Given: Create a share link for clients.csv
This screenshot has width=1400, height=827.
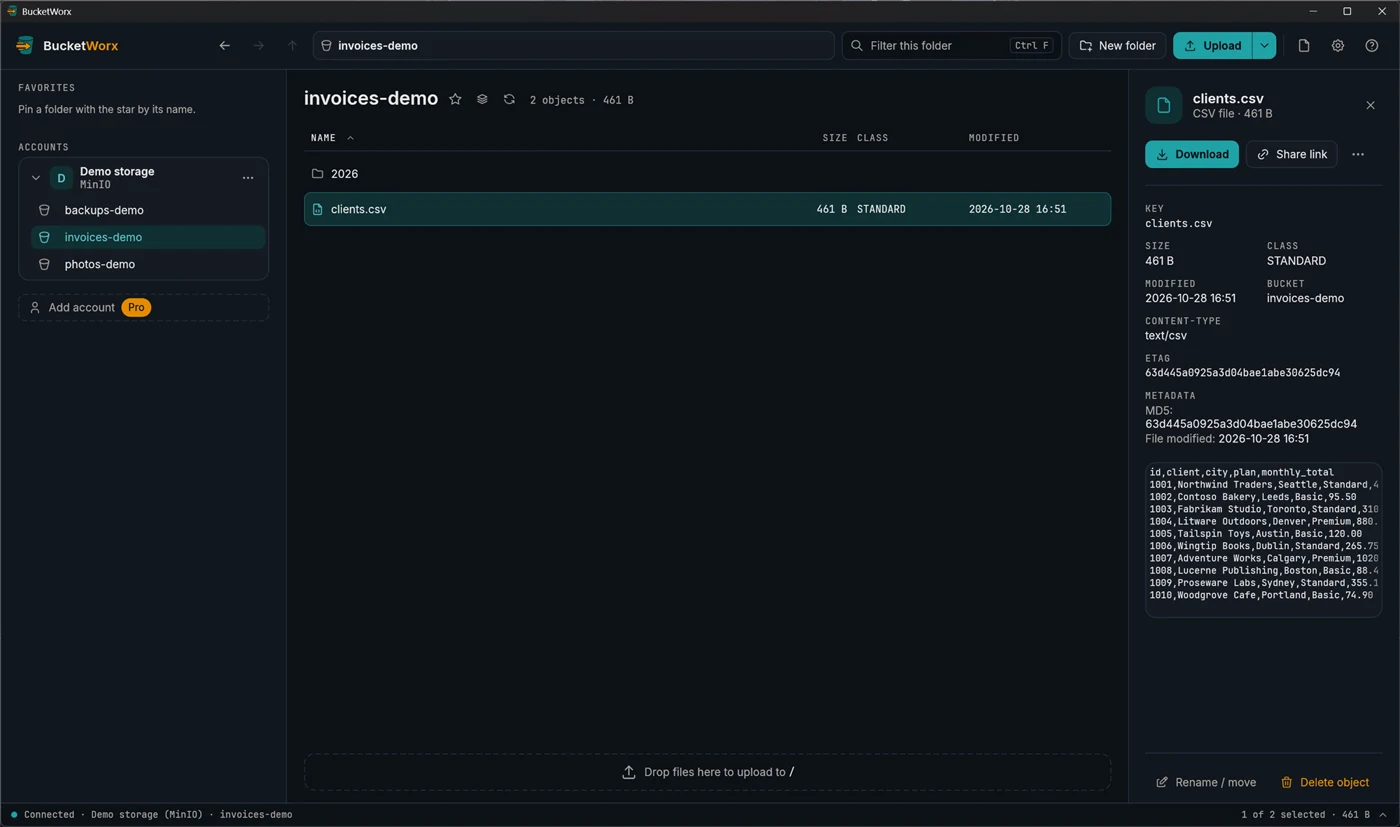Looking at the screenshot, I should 1292,154.
